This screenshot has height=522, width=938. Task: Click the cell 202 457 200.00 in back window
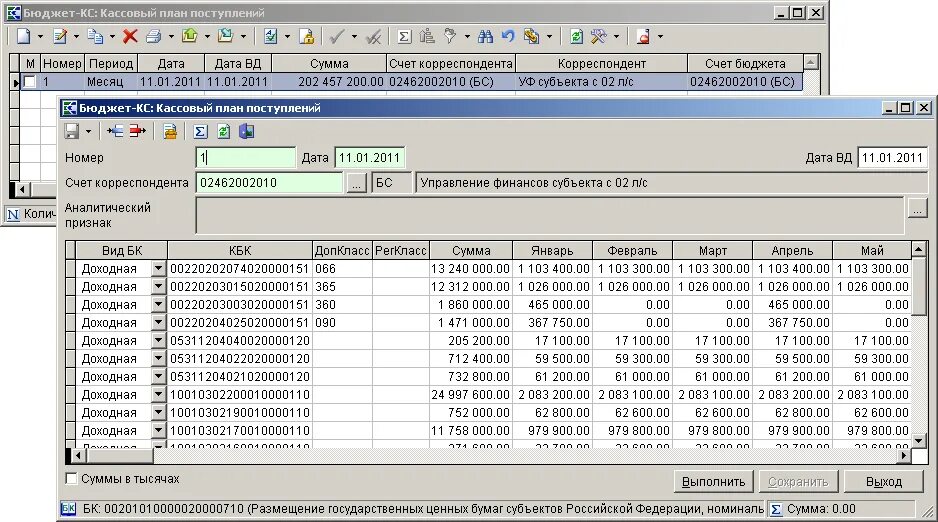pyautogui.click(x=329, y=82)
